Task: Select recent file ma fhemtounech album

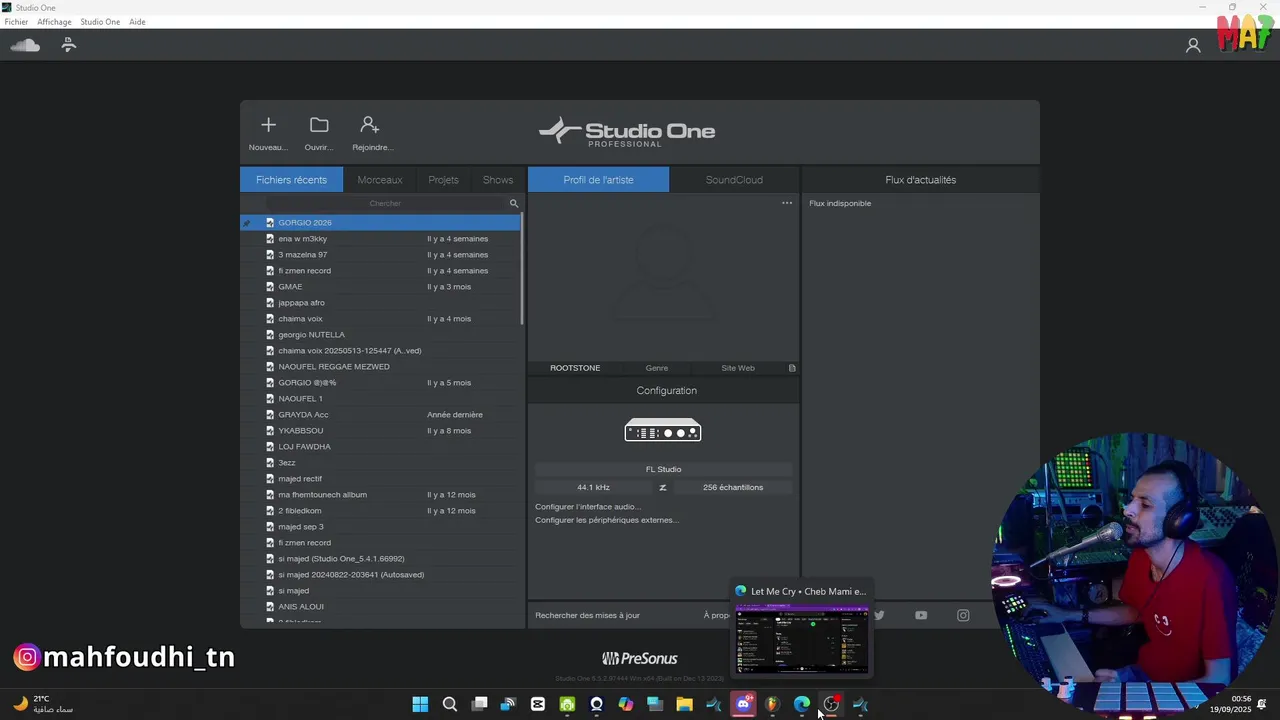Action: (380, 495)
